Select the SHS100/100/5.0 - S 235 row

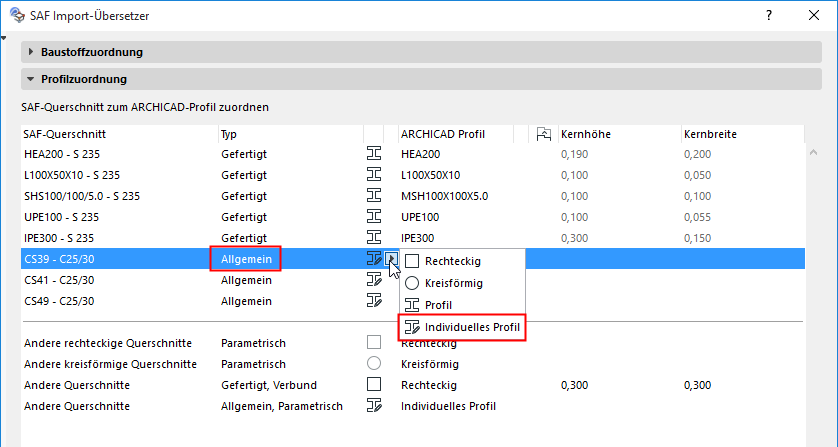coord(413,196)
